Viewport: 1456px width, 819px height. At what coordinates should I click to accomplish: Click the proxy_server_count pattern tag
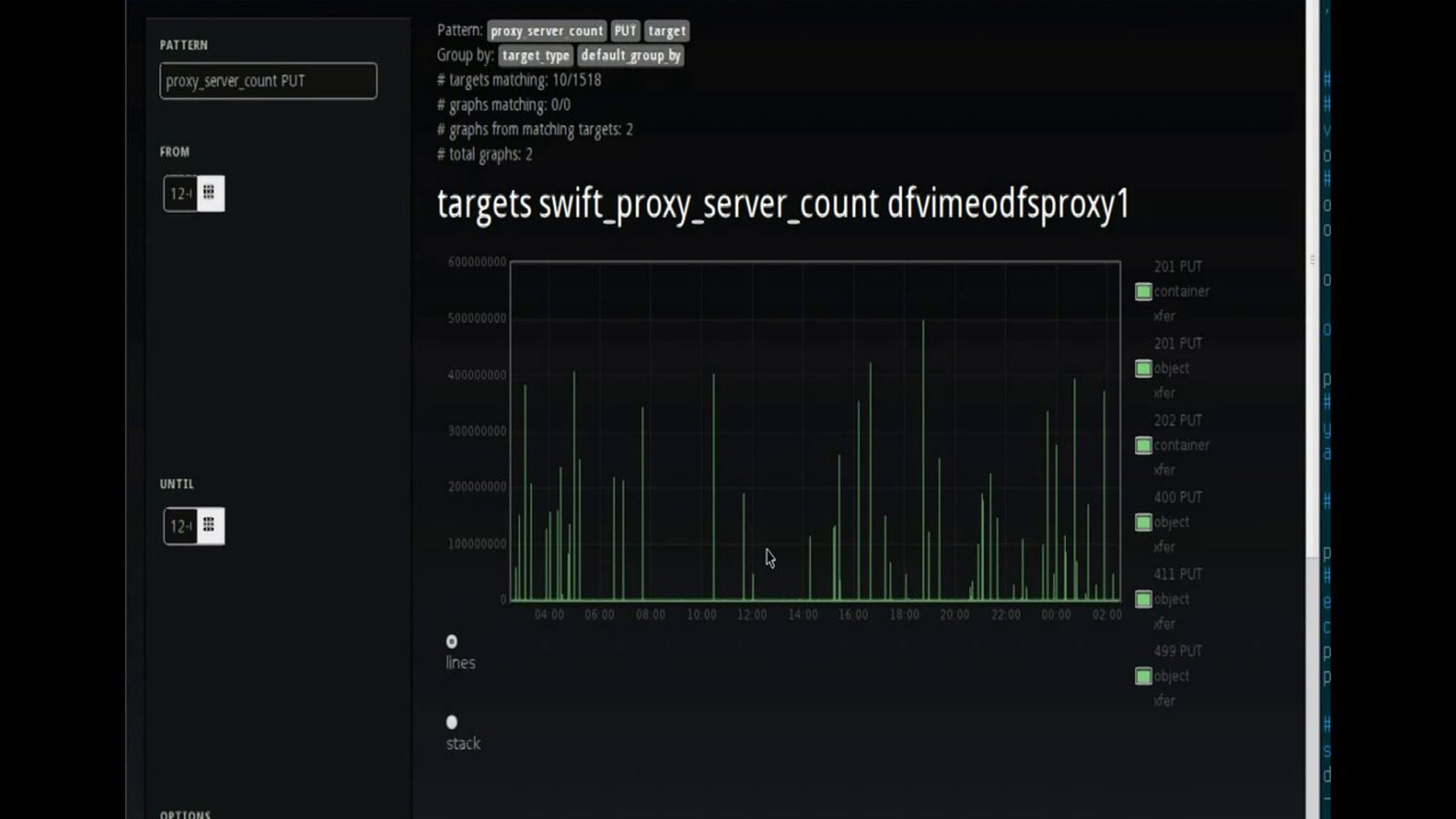(x=547, y=31)
